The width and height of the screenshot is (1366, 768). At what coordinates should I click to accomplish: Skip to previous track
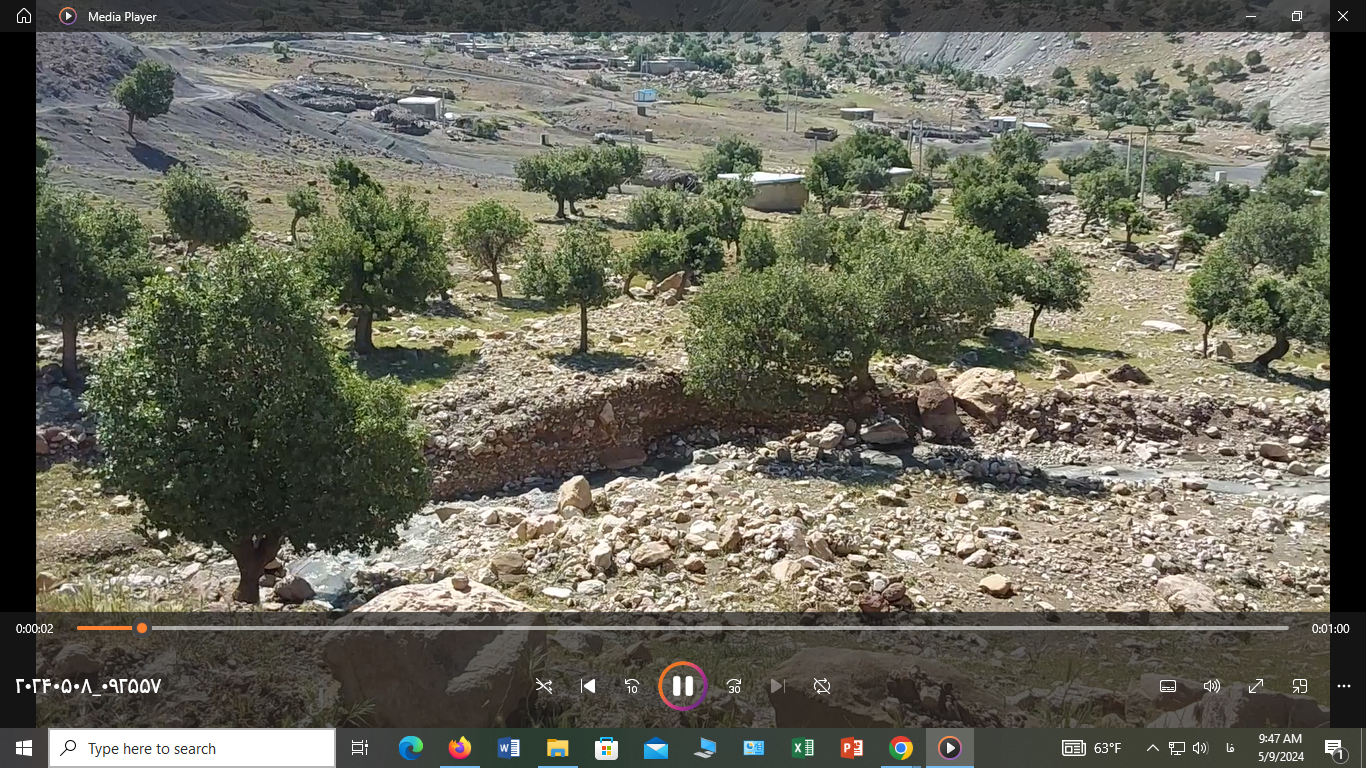588,686
